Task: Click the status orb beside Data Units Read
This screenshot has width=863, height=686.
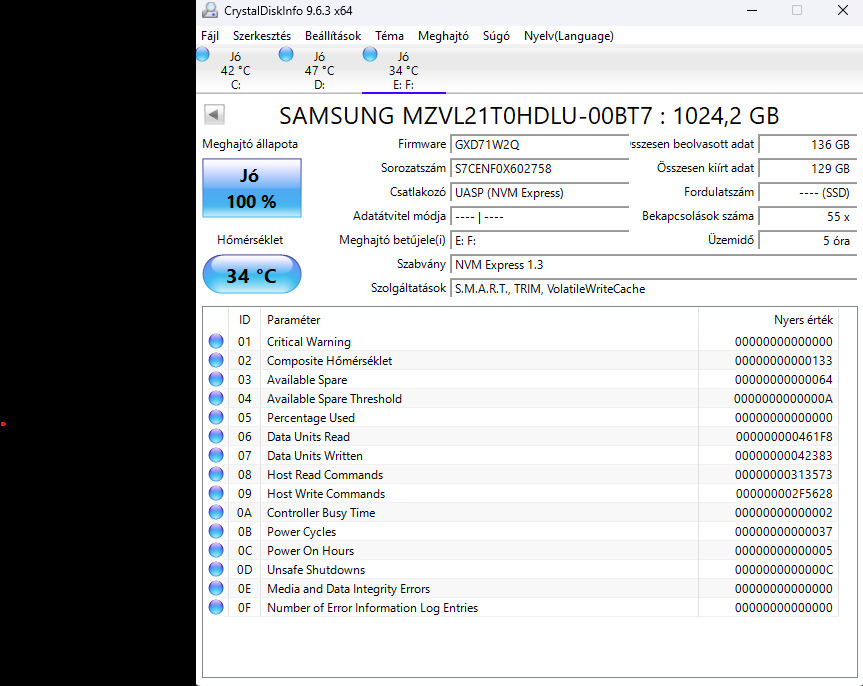Action: [x=216, y=437]
